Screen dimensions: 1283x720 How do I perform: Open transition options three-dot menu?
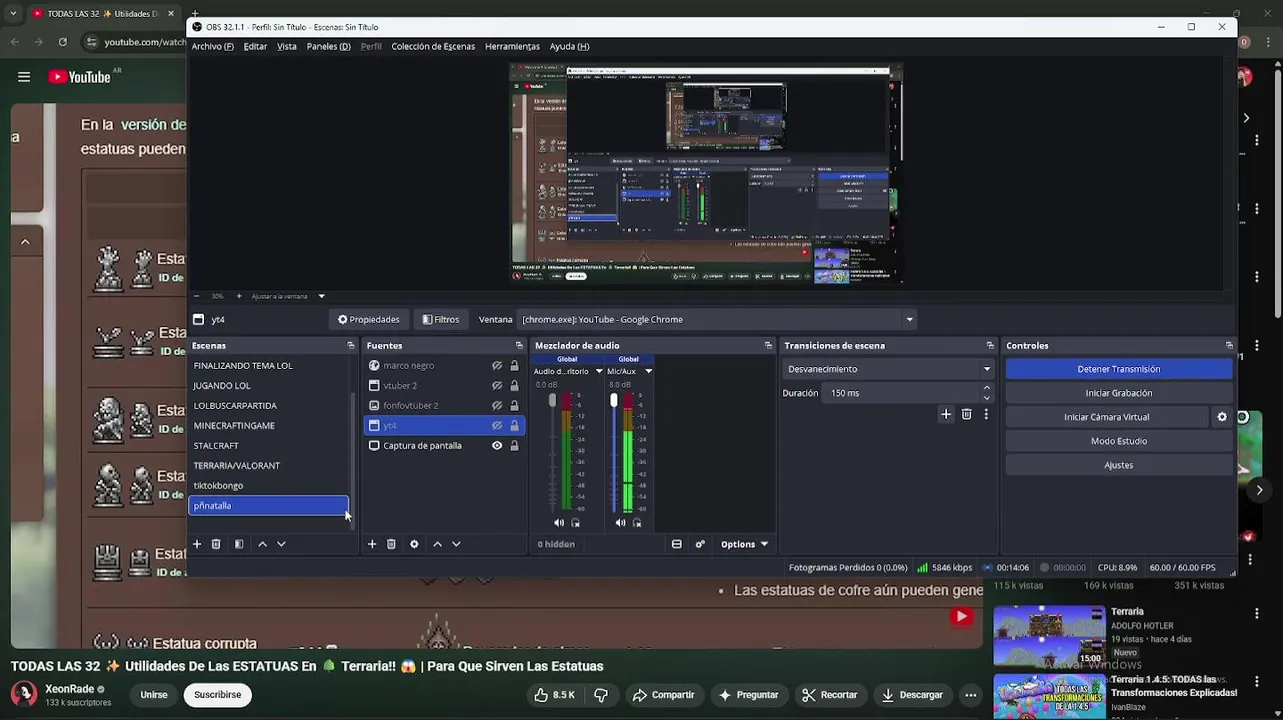[986, 414]
